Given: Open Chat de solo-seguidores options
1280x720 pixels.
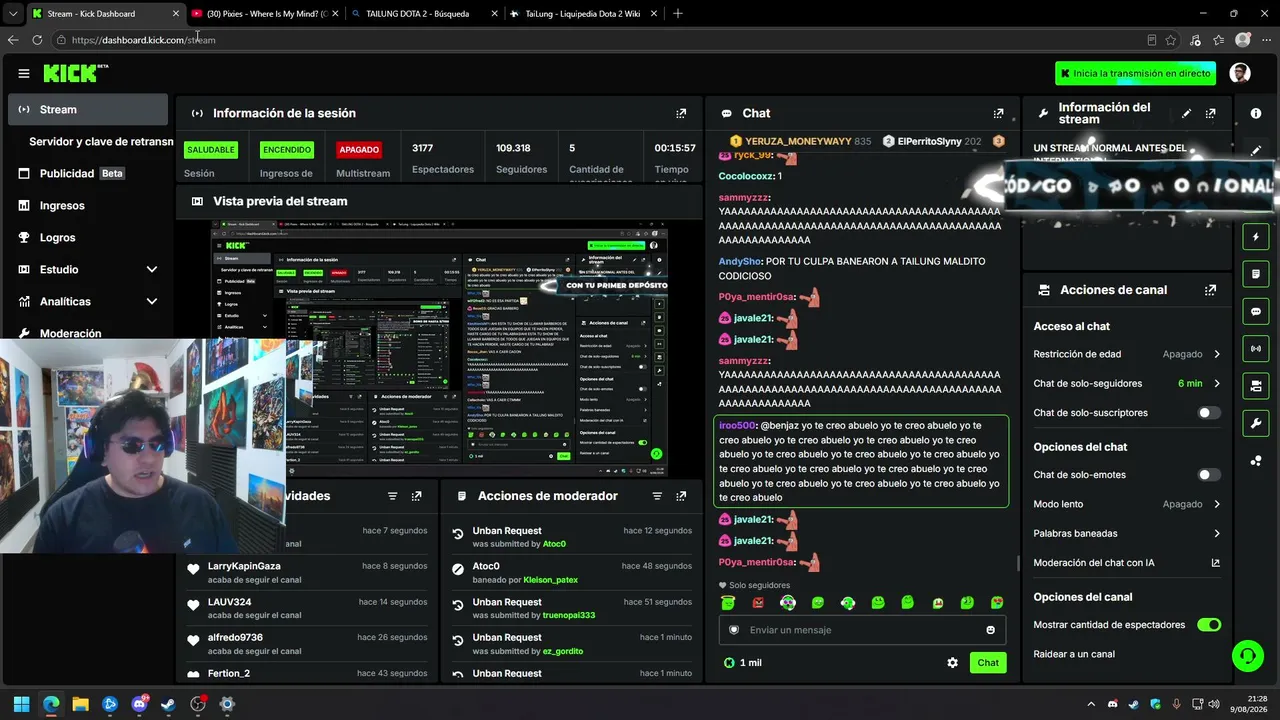Looking at the screenshot, I should (x=1127, y=383).
